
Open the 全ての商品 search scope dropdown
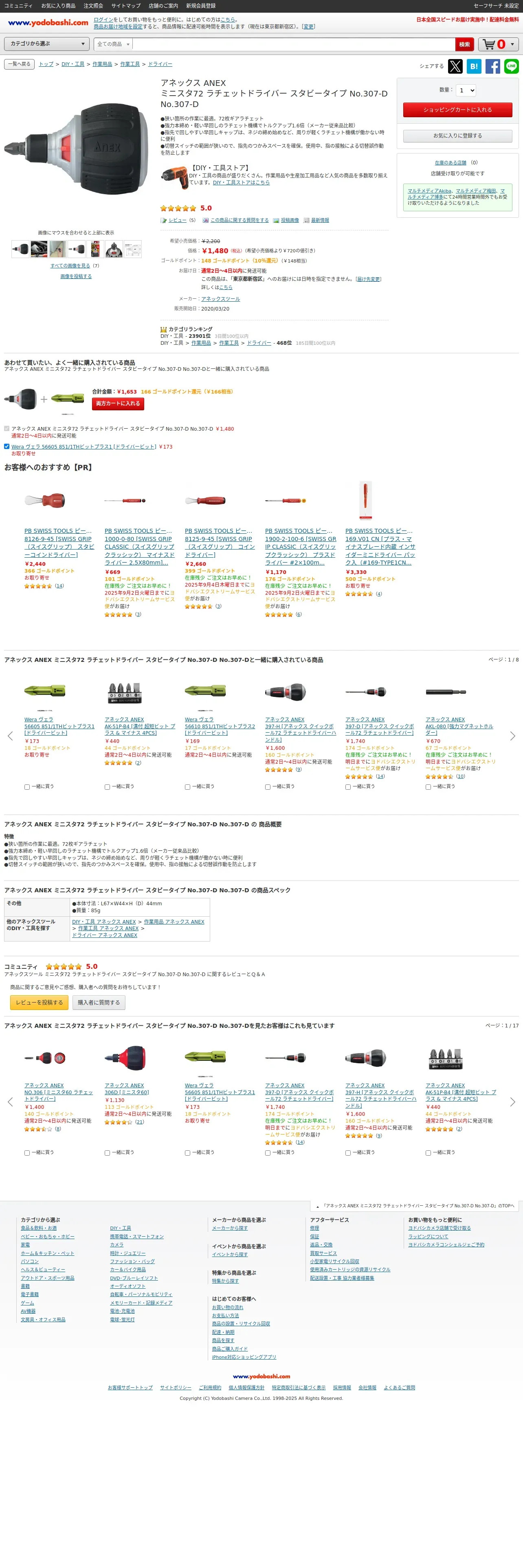(x=113, y=44)
